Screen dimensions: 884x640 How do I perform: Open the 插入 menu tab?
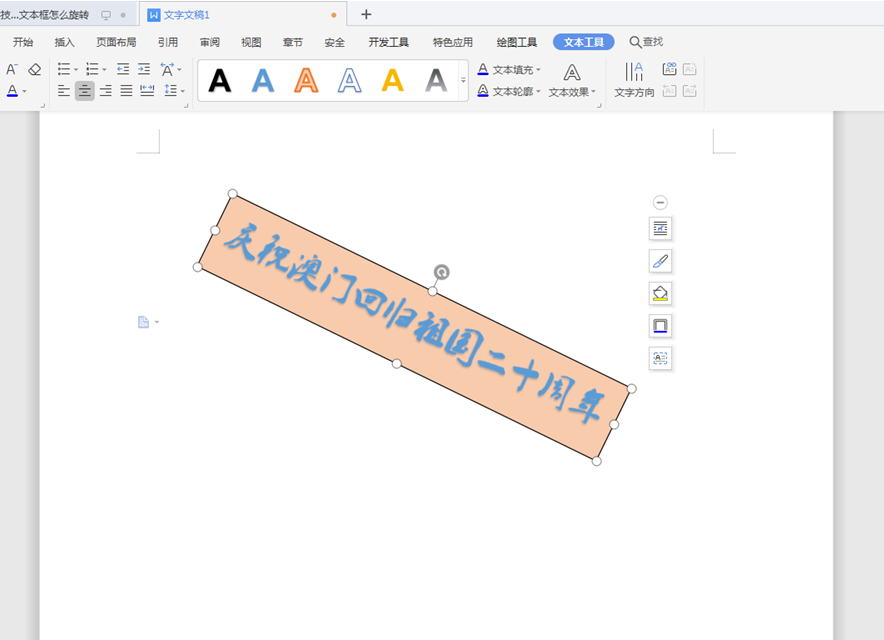coord(63,42)
